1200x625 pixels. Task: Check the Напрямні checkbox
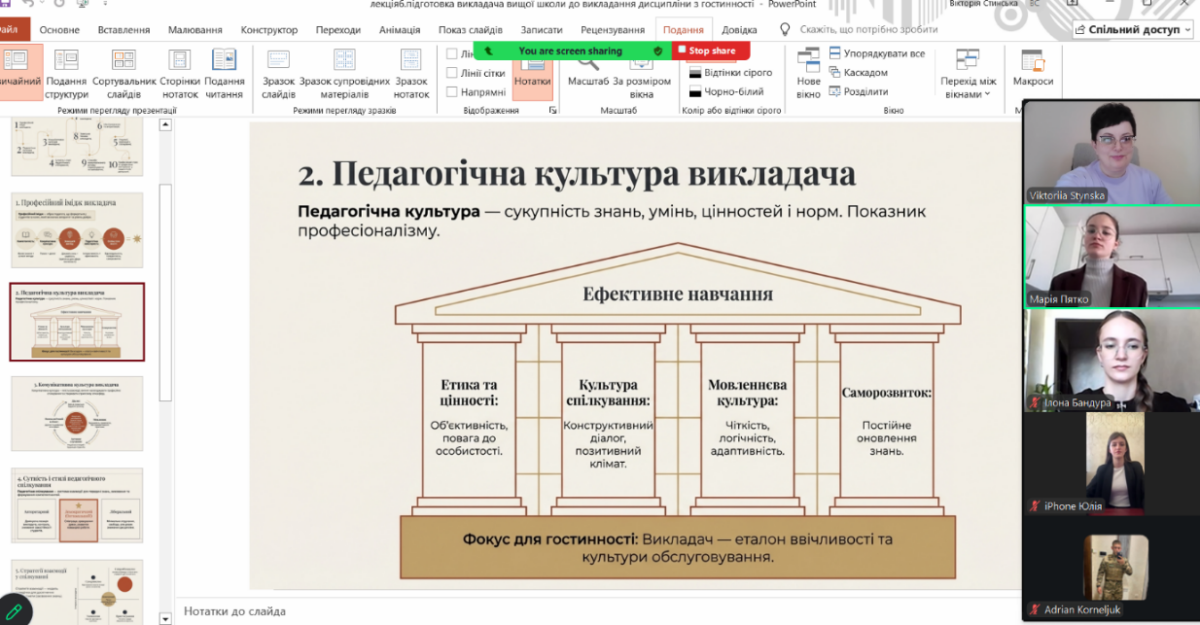(453, 92)
